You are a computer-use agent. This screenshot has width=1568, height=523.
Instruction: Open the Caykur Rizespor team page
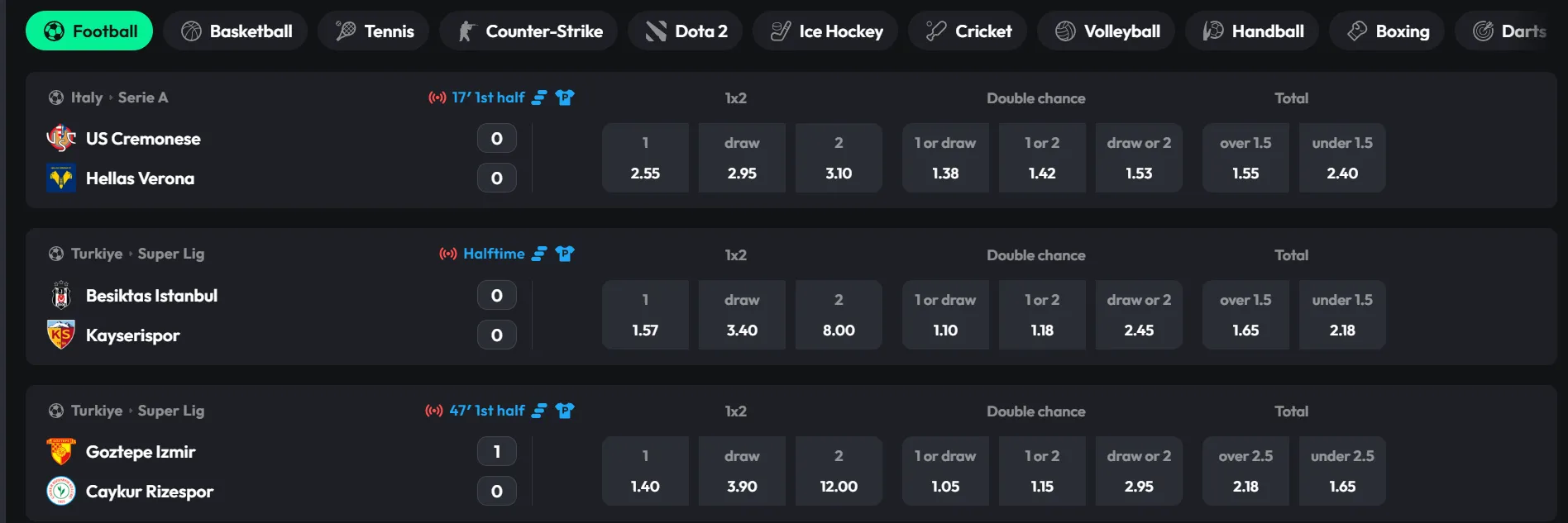pyautogui.click(x=150, y=491)
